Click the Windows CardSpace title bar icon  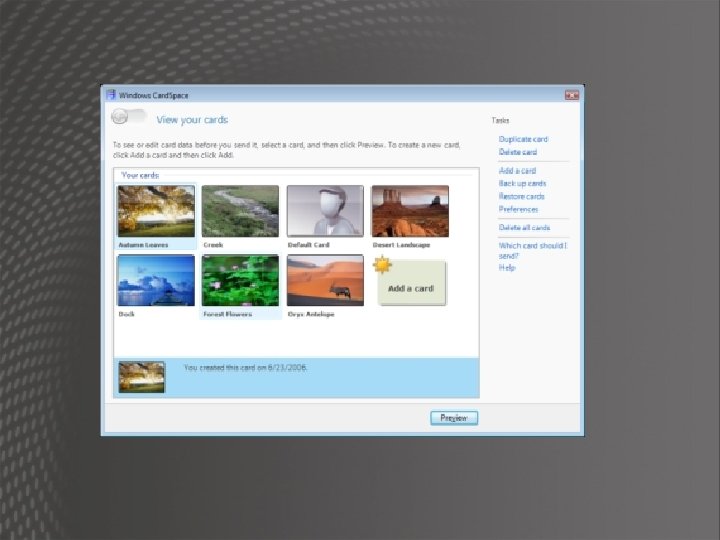(x=111, y=95)
